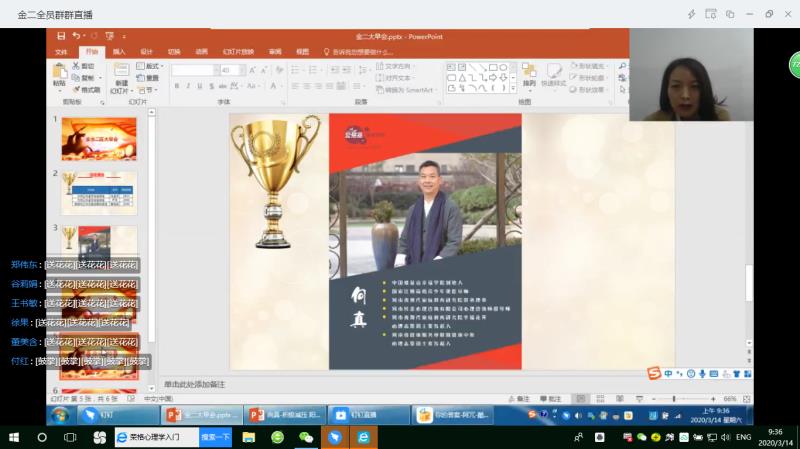Select the first slide thumbnail
Screen dimensions: 800x449
pos(99,138)
